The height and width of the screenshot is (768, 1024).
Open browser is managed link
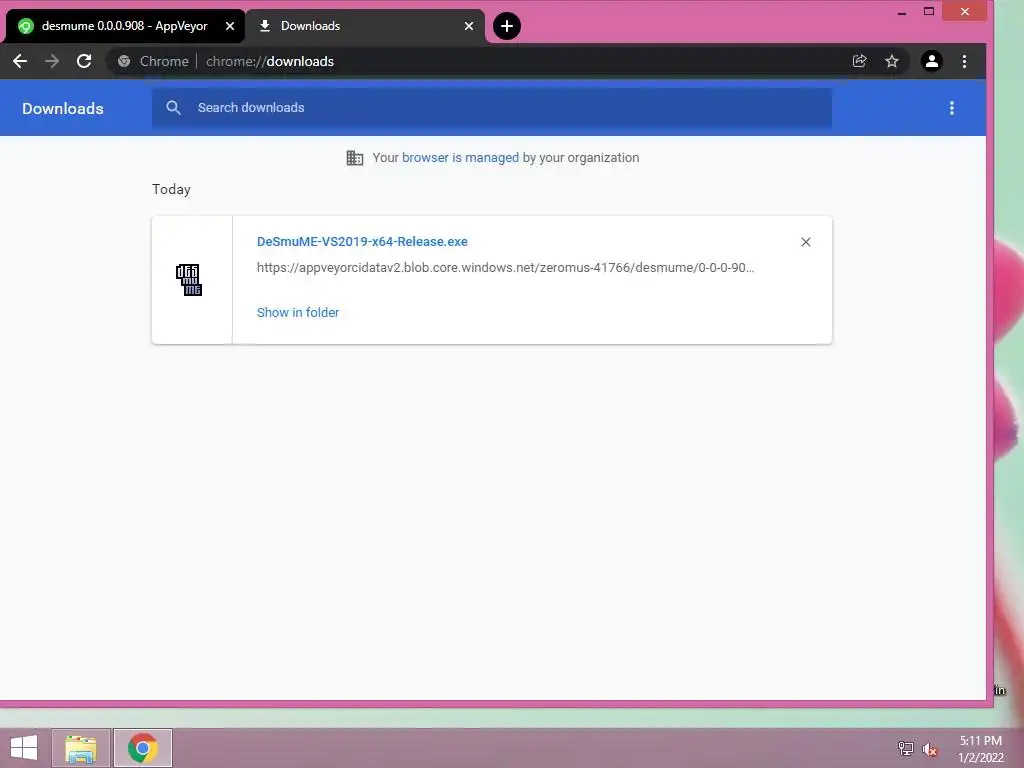click(460, 157)
